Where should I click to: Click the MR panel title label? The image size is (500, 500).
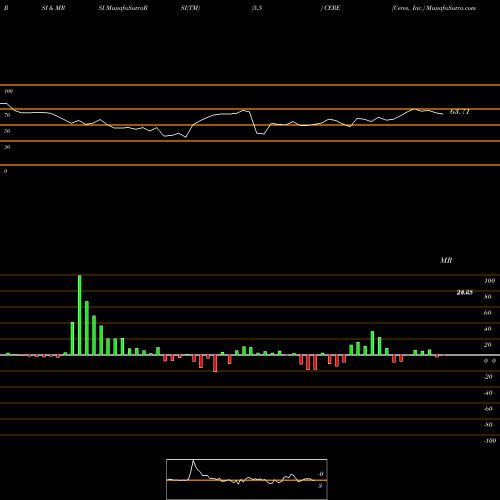(446, 260)
